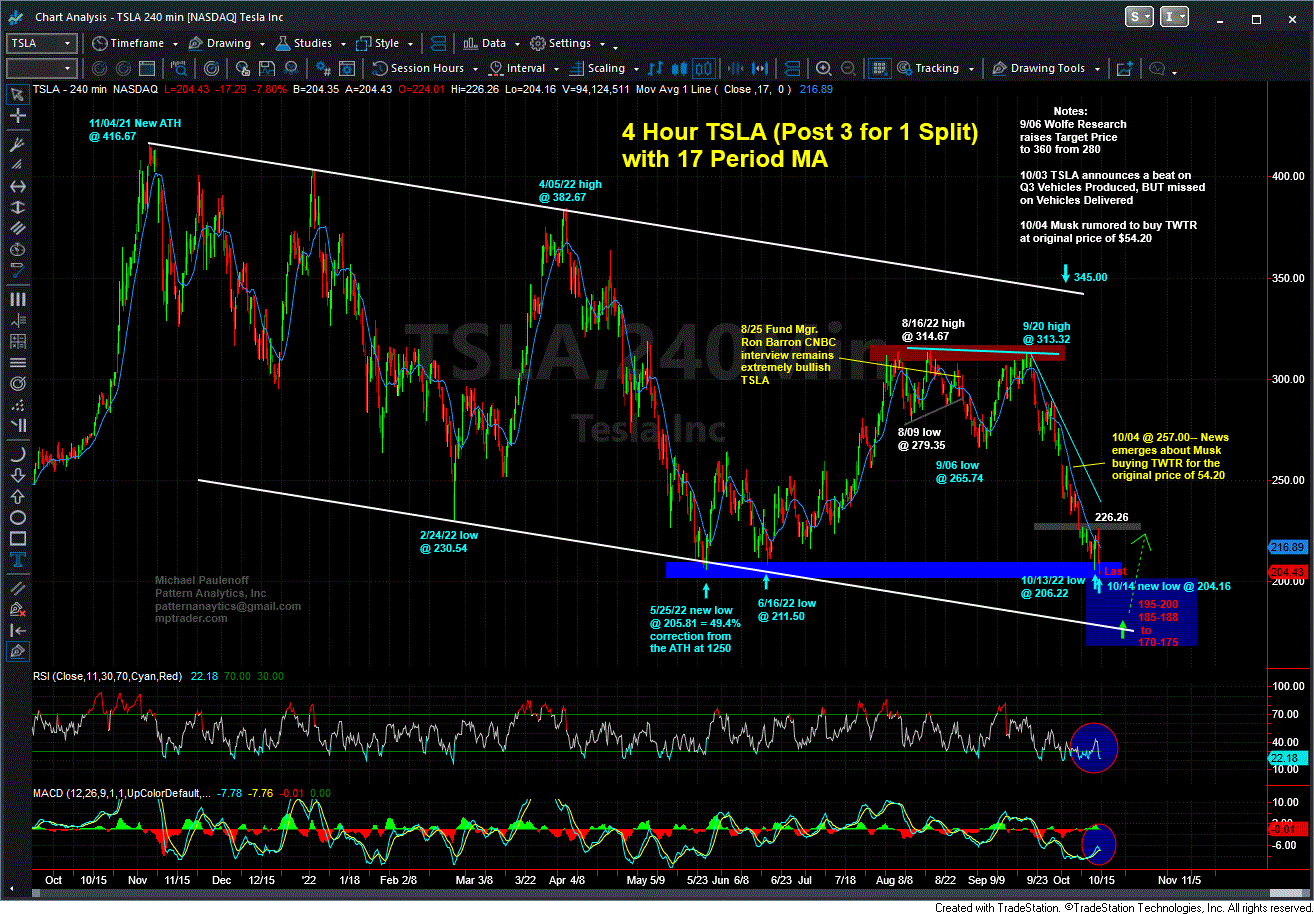The height and width of the screenshot is (914, 1314).
Task: Select the pointer arrow tool in left toolbar
Action: point(17,96)
